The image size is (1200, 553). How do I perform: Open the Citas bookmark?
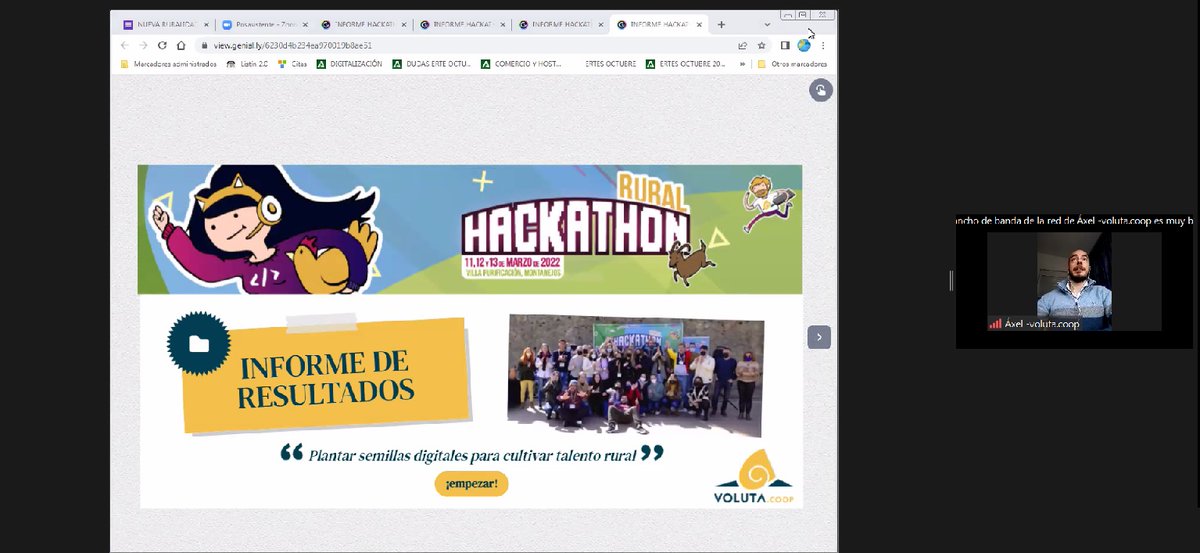point(293,64)
